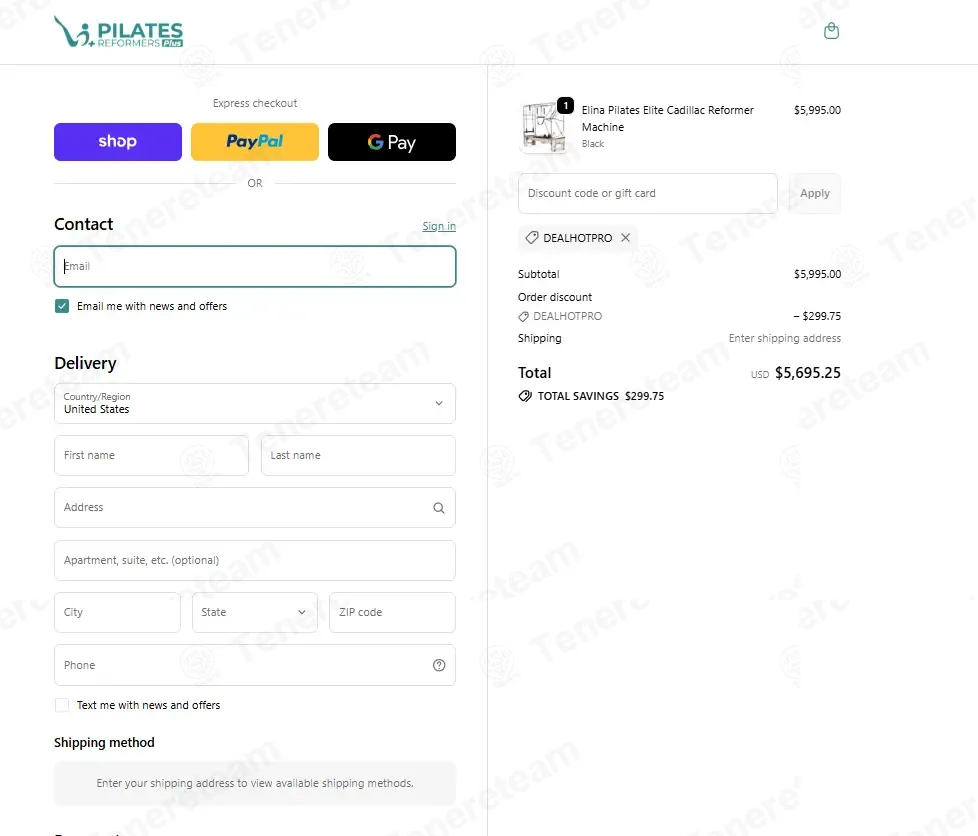Screen dimensions: 978x836
Task: Uncheck Email me with news and offers
Action: tap(62, 306)
